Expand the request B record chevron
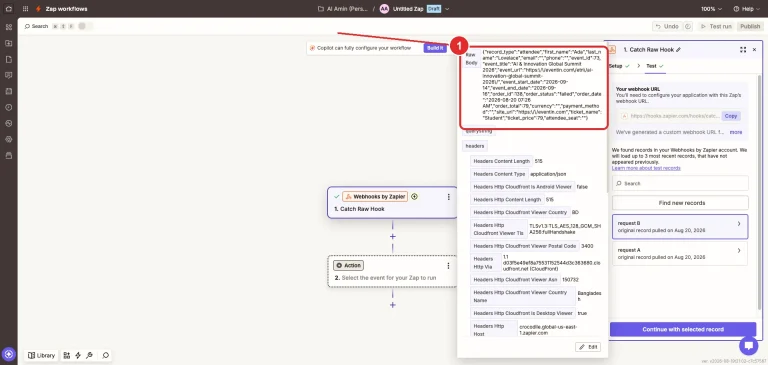 pos(739,224)
